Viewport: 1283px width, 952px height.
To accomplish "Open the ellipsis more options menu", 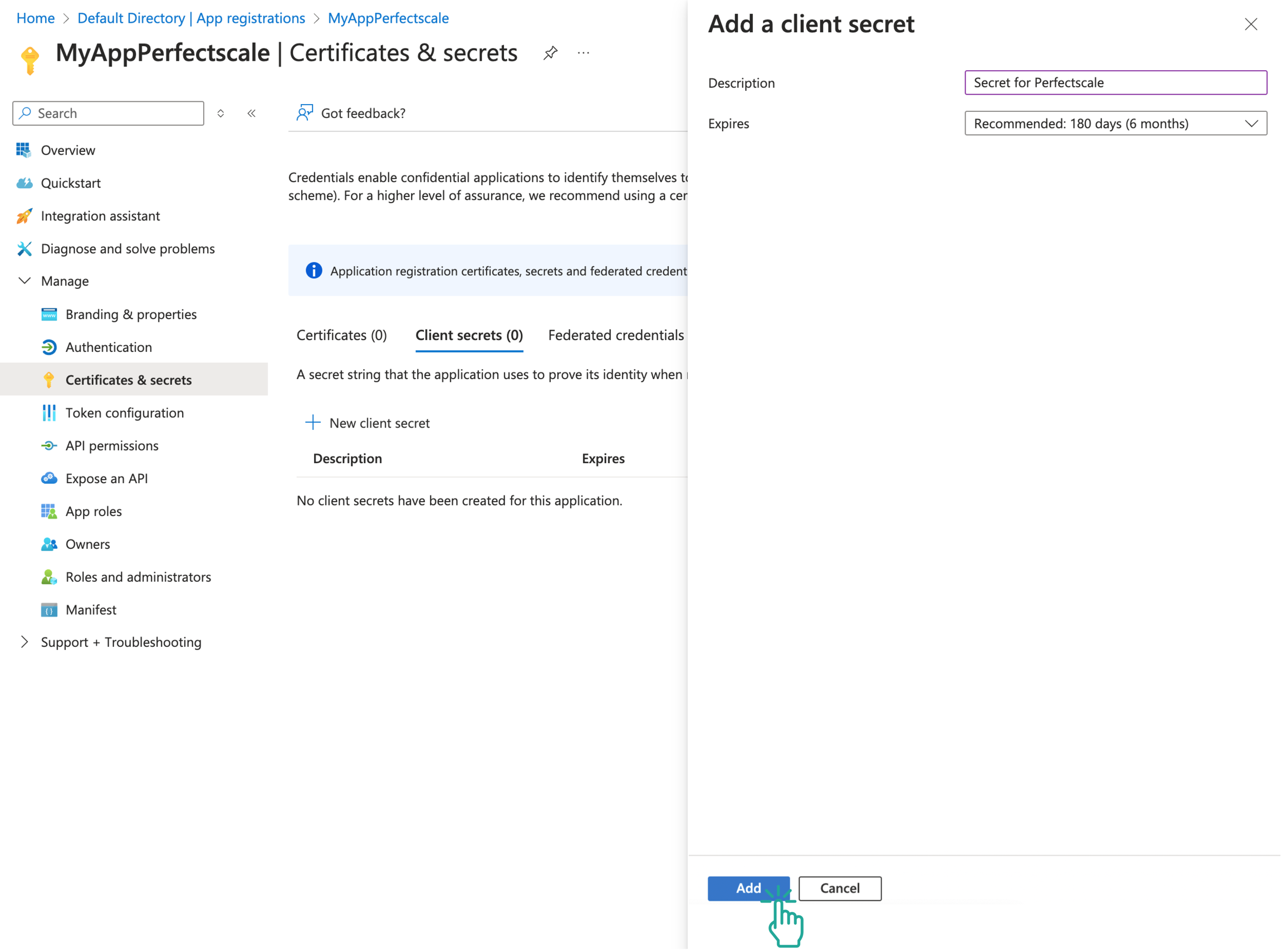I will [x=583, y=53].
